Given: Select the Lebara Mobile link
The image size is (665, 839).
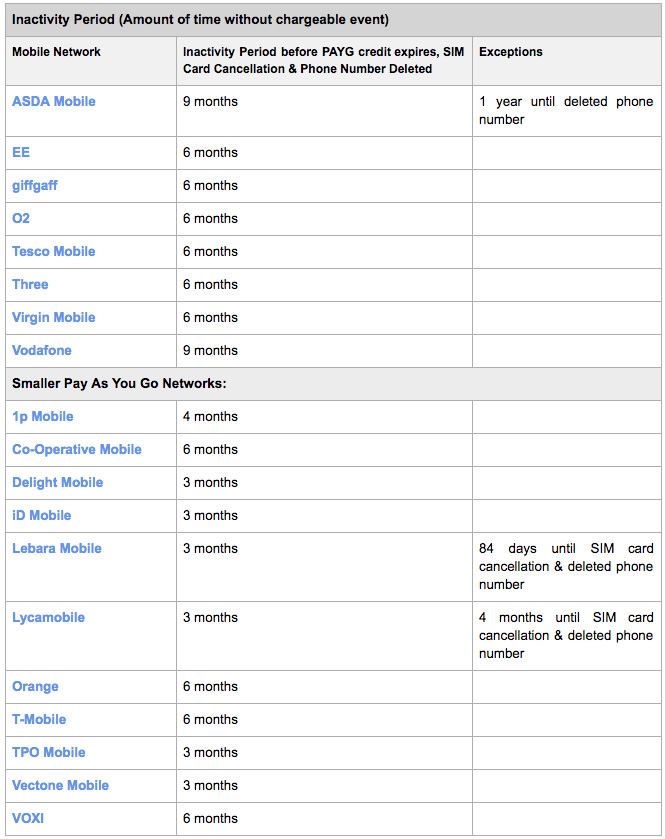Looking at the screenshot, I should [57, 548].
